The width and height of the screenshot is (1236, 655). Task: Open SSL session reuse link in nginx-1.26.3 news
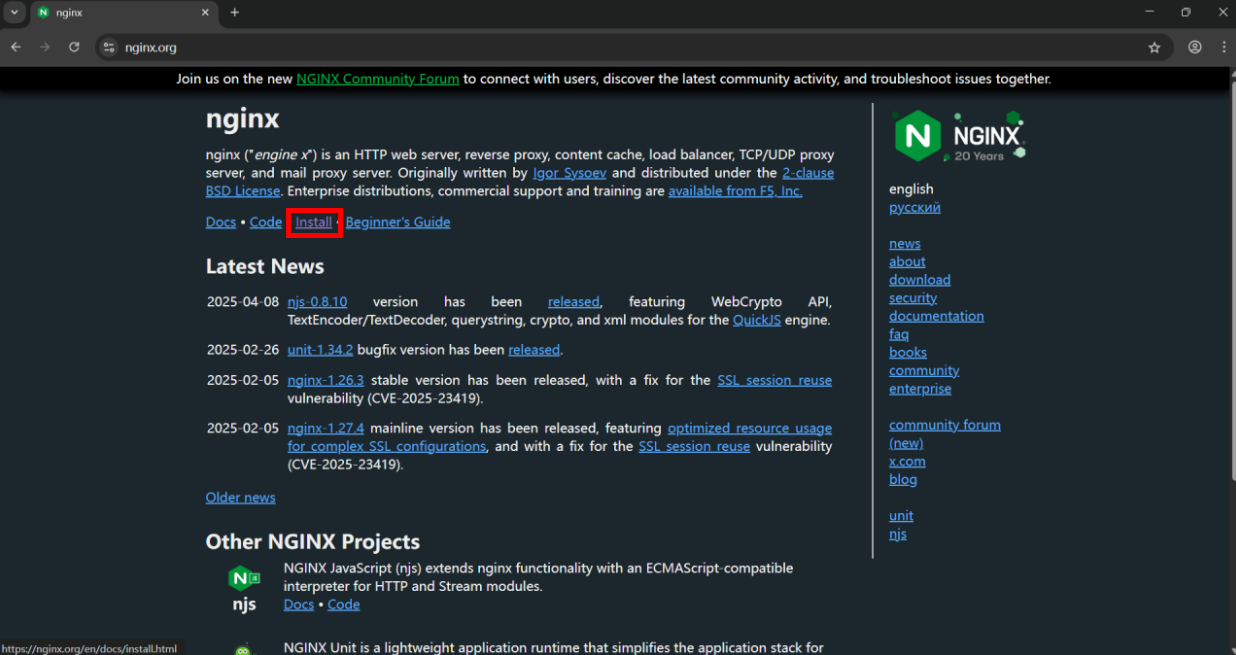[775, 380]
